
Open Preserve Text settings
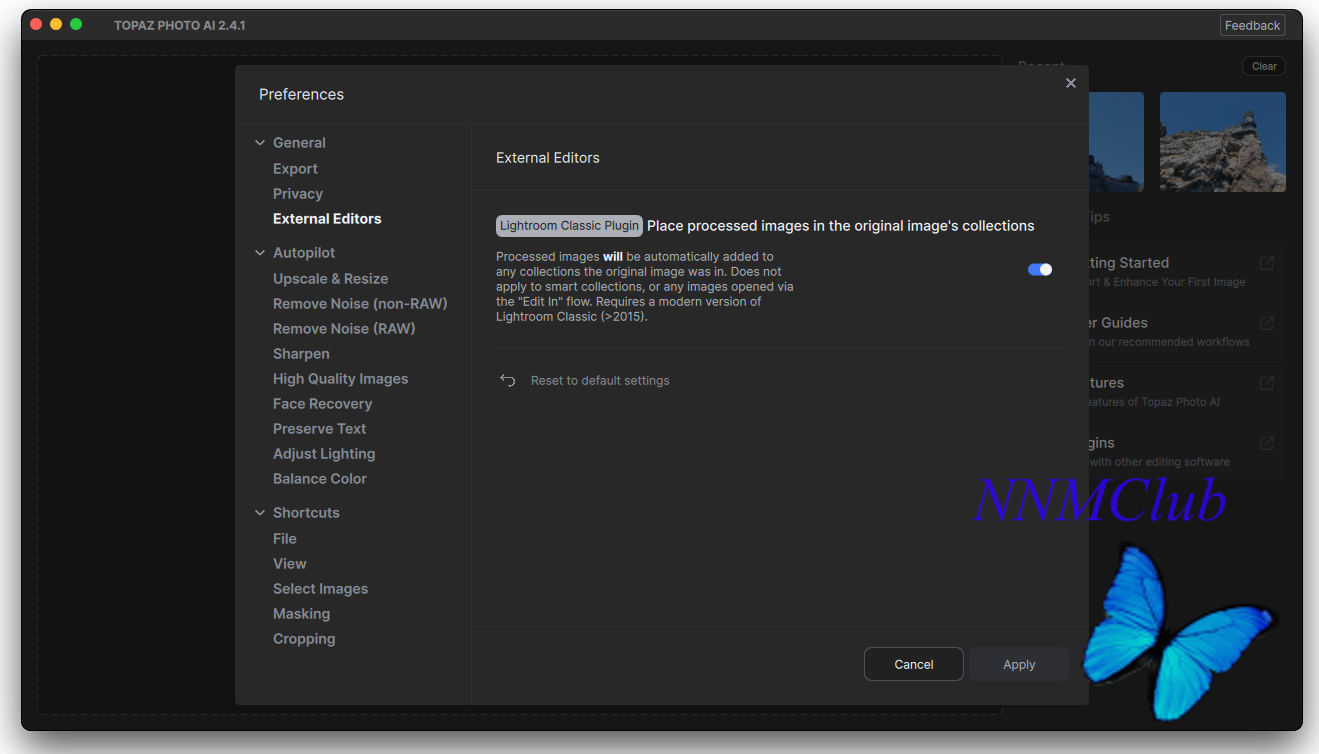click(x=319, y=429)
